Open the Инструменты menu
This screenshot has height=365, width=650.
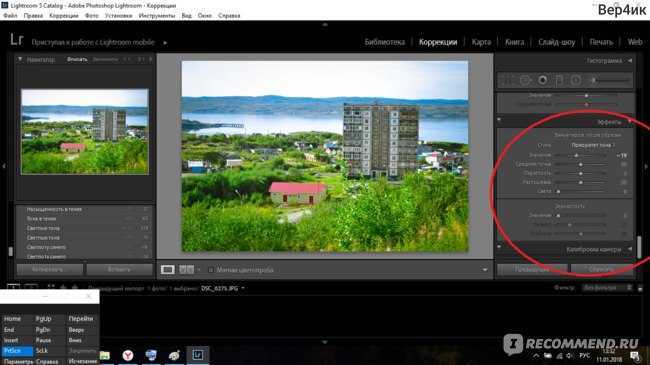tap(157, 15)
